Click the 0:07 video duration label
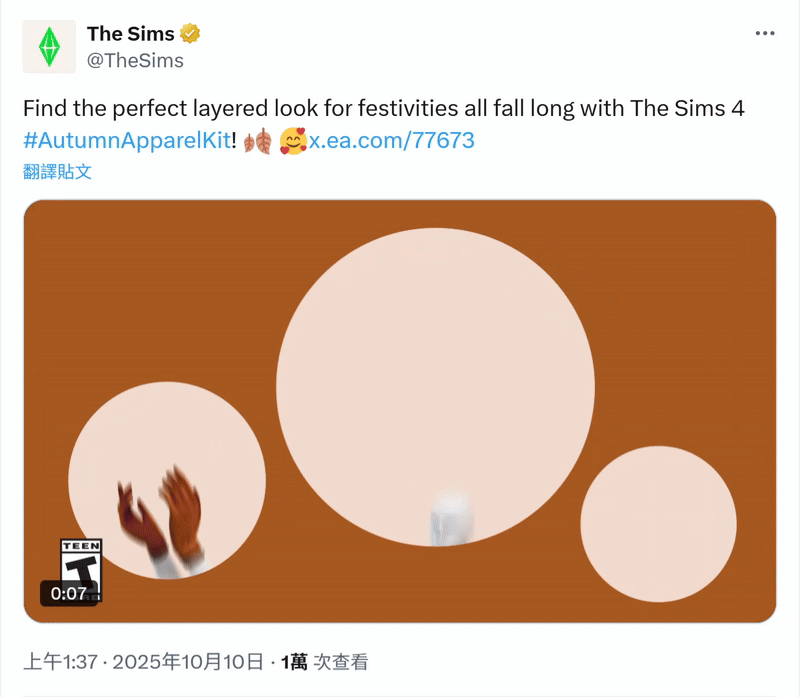This screenshot has width=800, height=697. click(69, 593)
